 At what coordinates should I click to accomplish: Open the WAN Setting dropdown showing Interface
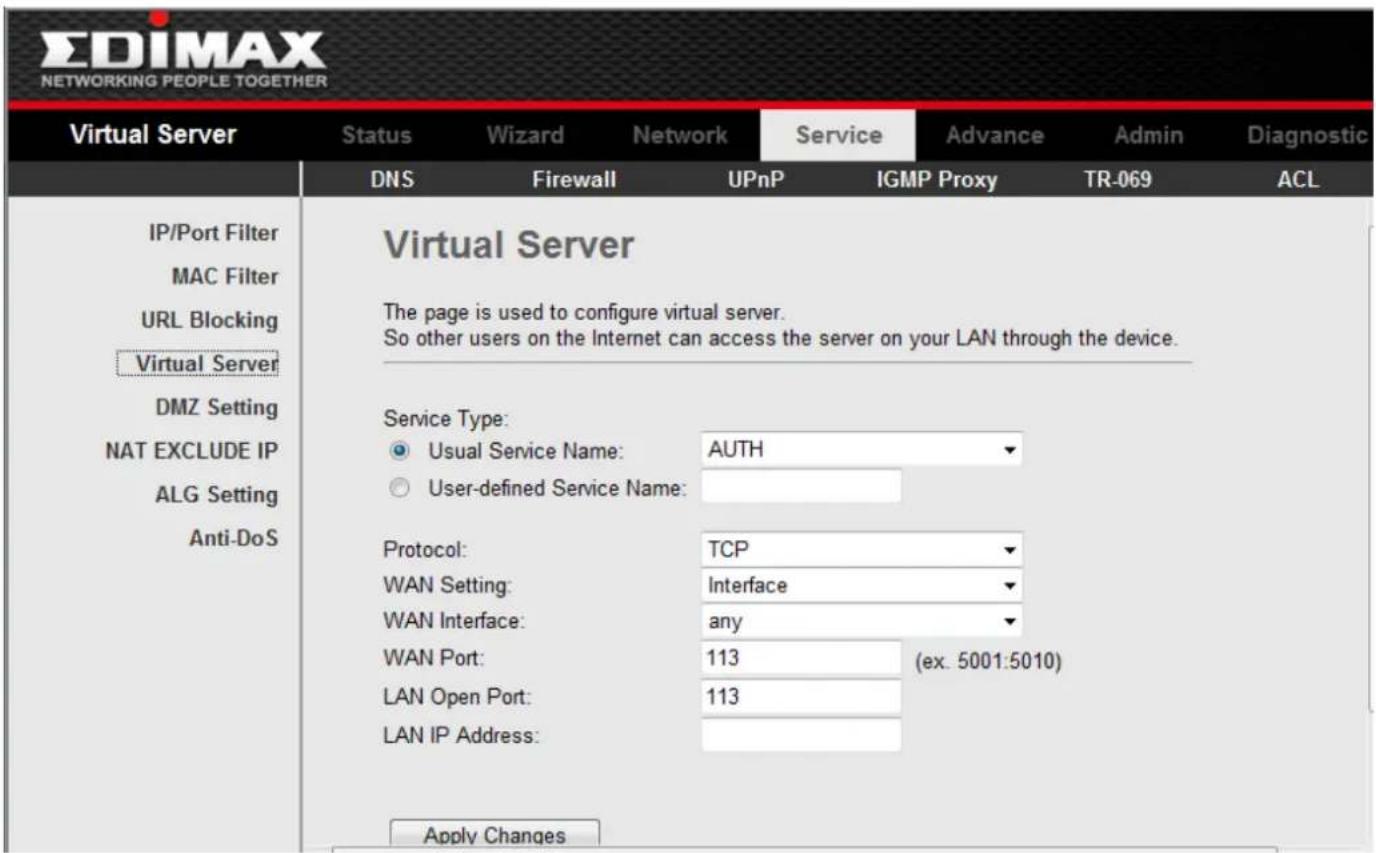click(x=862, y=585)
